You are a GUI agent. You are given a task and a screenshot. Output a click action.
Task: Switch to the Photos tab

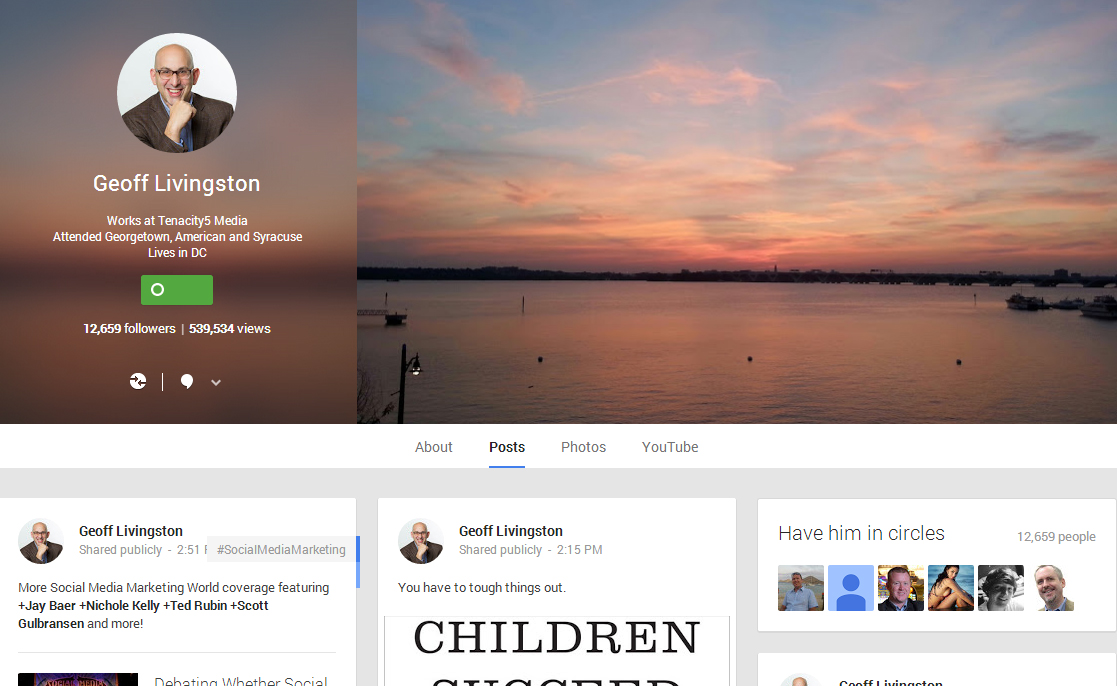coord(583,447)
